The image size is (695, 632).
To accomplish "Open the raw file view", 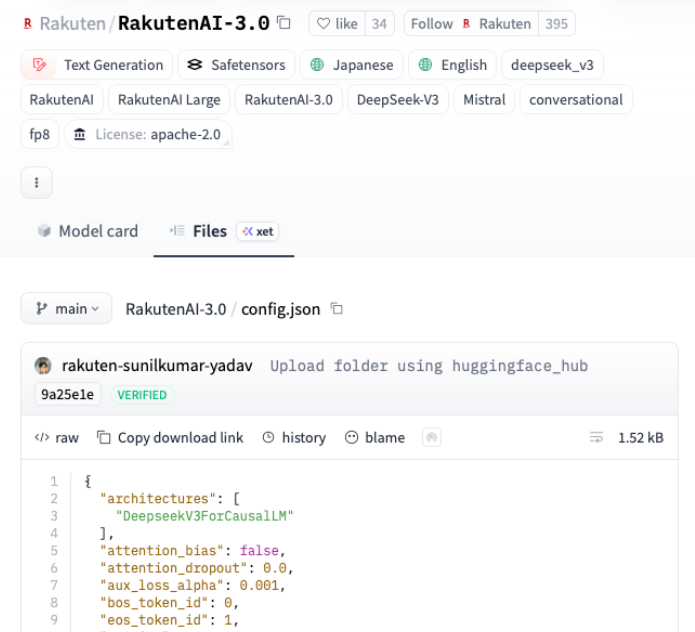I will [57, 437].
